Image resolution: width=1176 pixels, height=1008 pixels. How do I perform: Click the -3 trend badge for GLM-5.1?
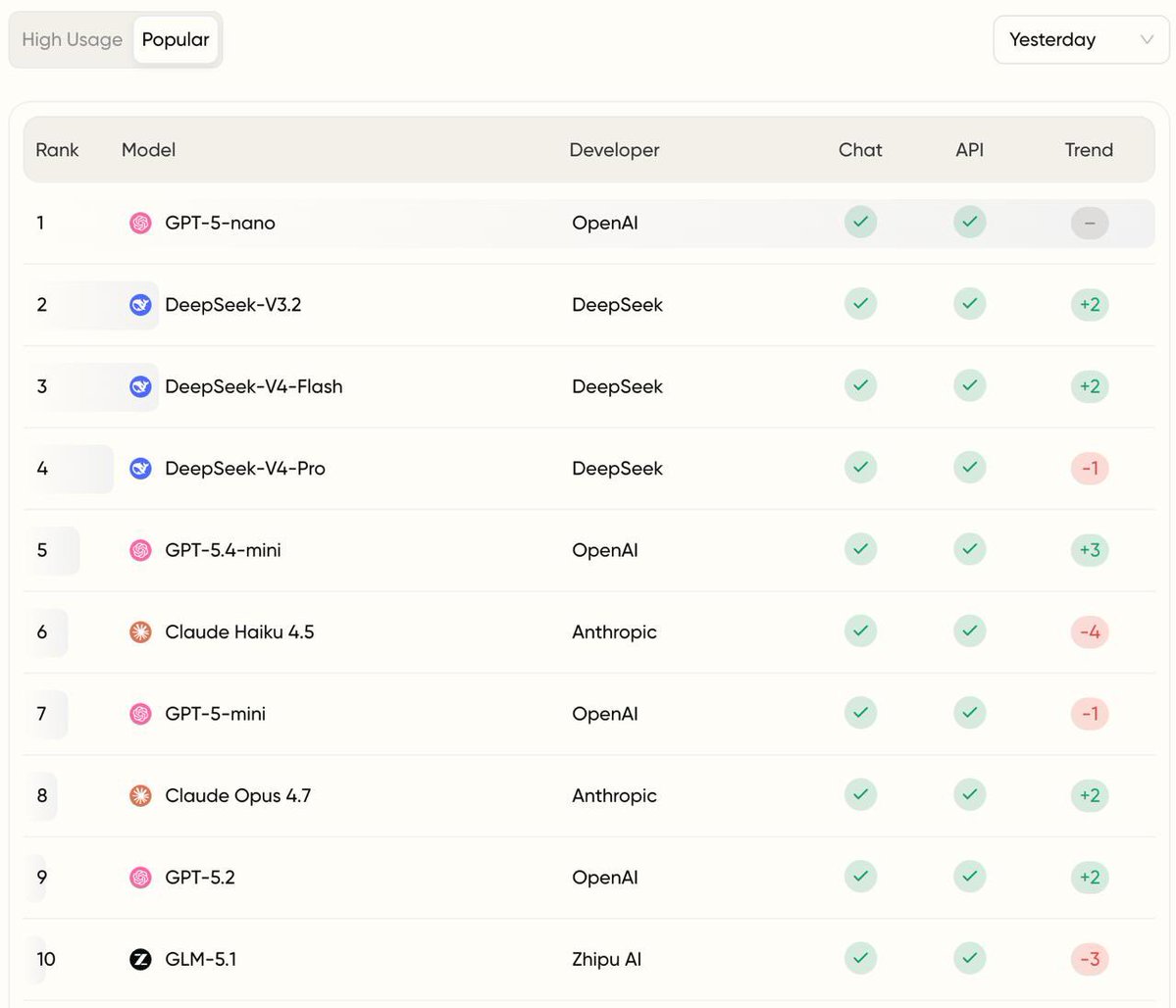[1090, 959]
